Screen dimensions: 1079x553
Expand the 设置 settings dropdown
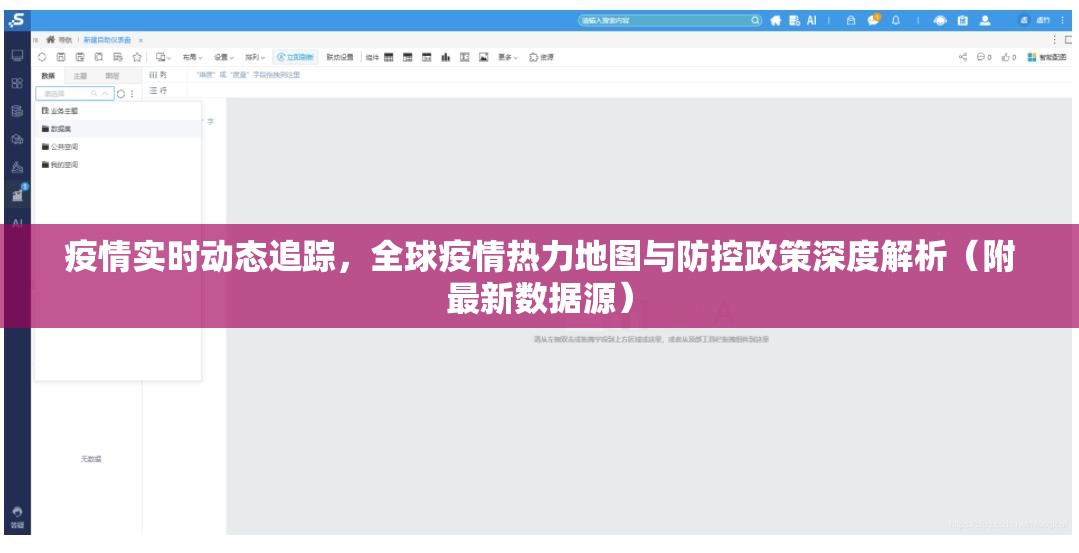pos(223,57)
